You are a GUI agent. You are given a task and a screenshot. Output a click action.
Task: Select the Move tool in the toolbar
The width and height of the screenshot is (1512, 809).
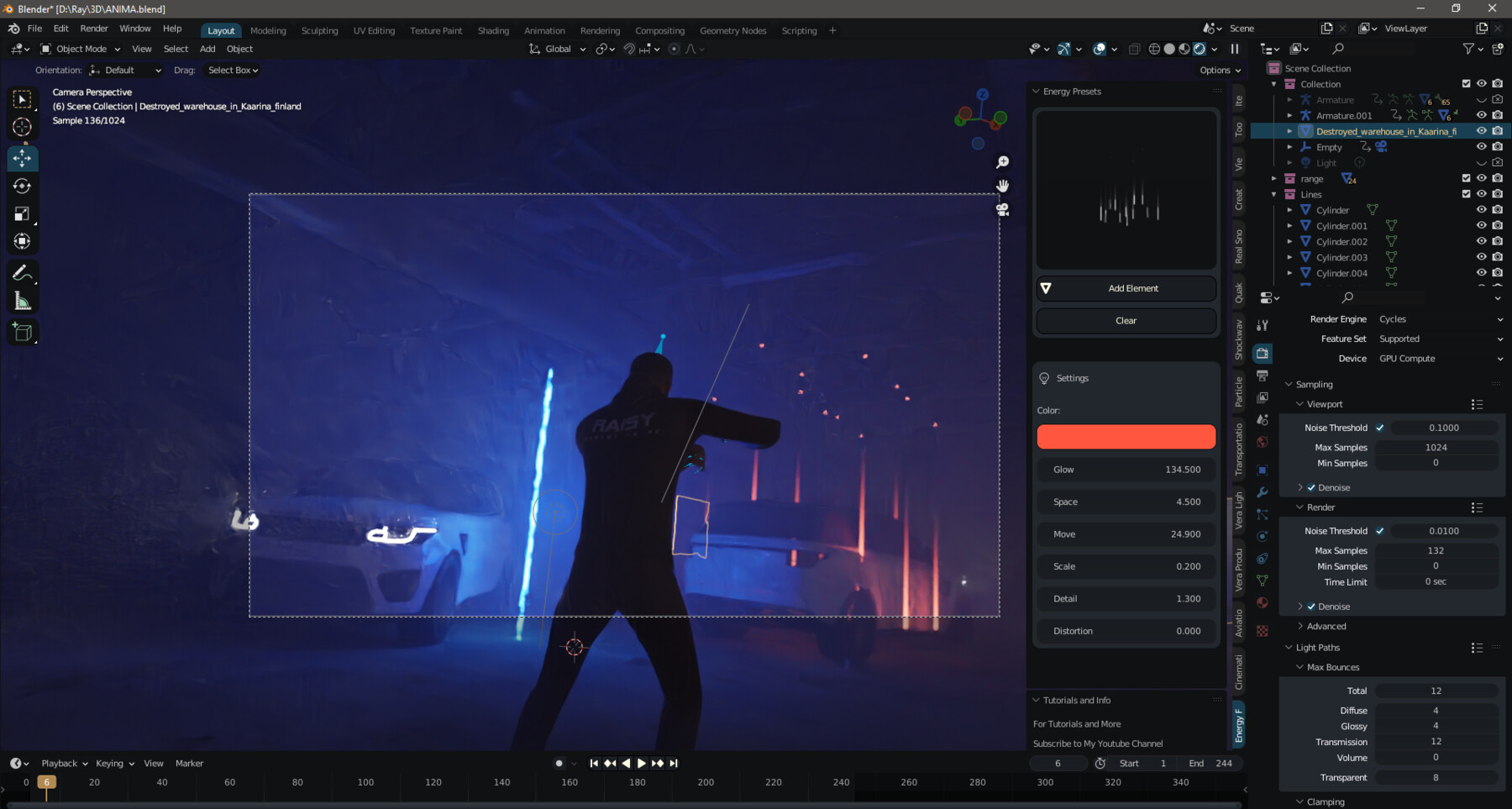[23, 158]
